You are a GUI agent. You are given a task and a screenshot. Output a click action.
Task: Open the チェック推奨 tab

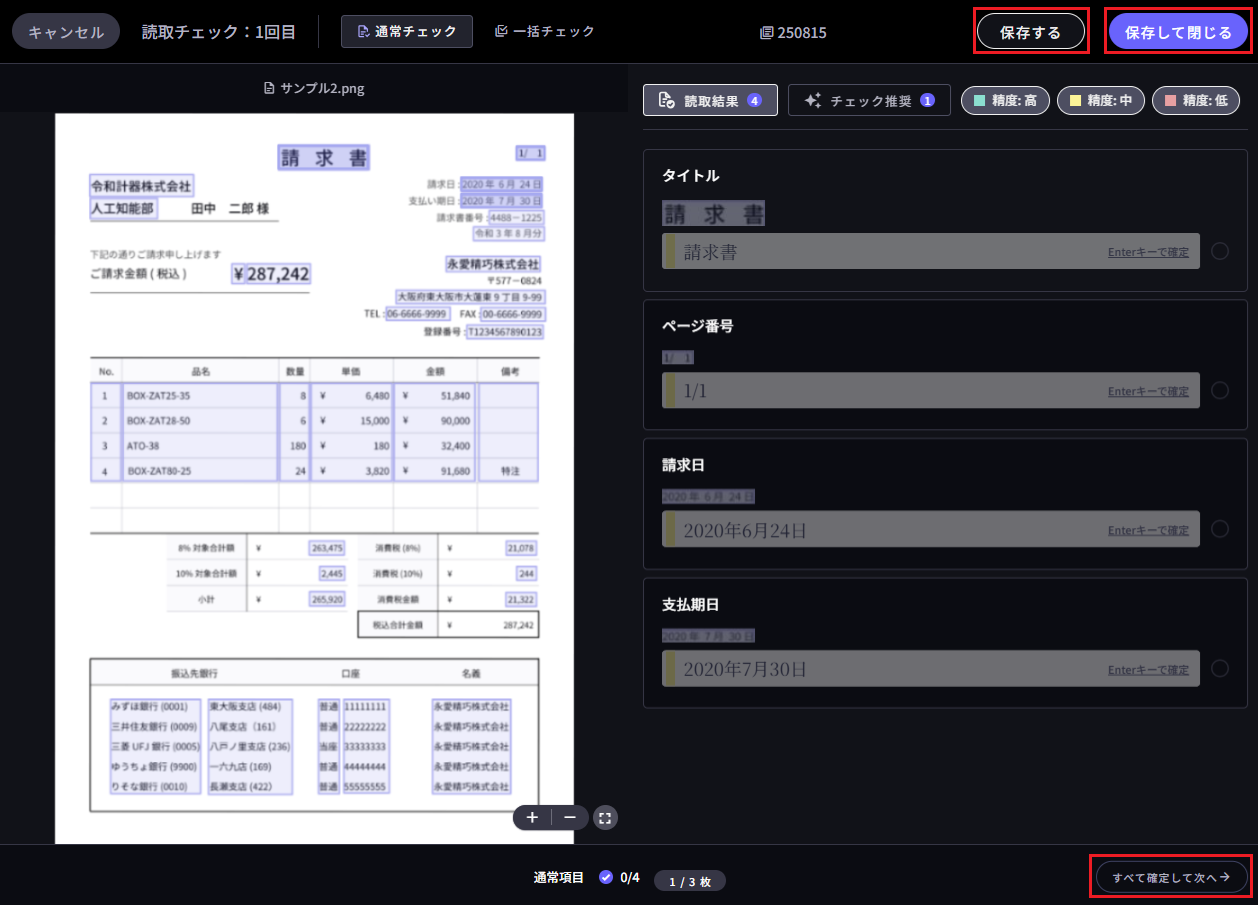click(x=868, y=100)
